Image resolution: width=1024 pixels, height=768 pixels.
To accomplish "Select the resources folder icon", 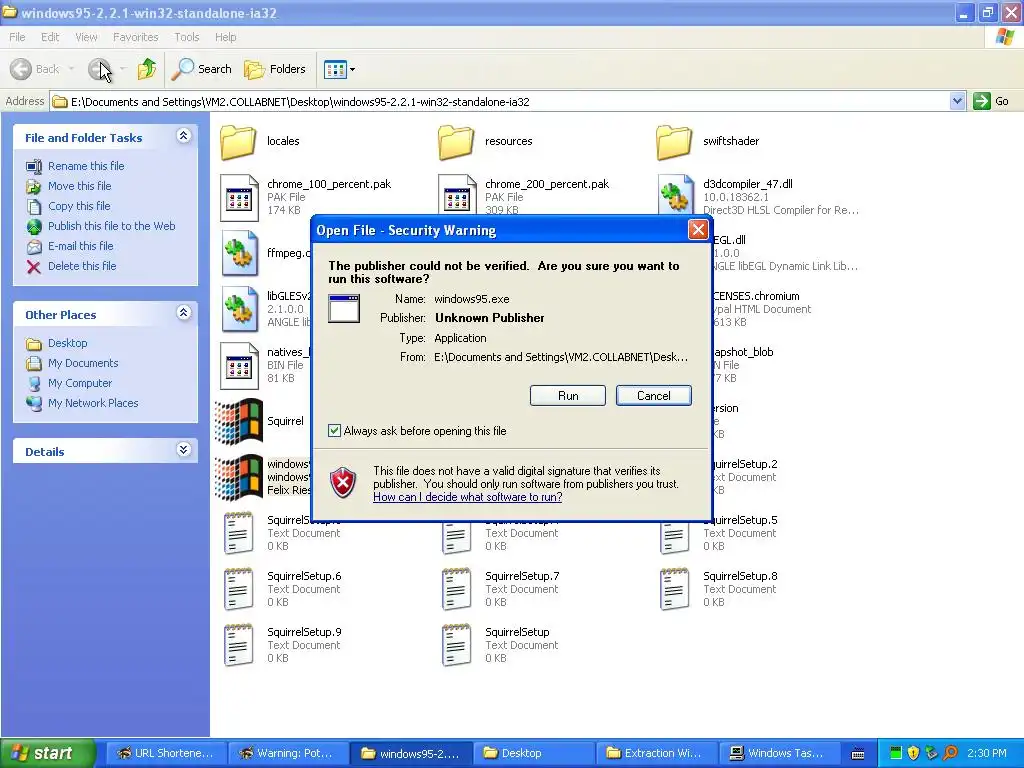I will (456, 142).
